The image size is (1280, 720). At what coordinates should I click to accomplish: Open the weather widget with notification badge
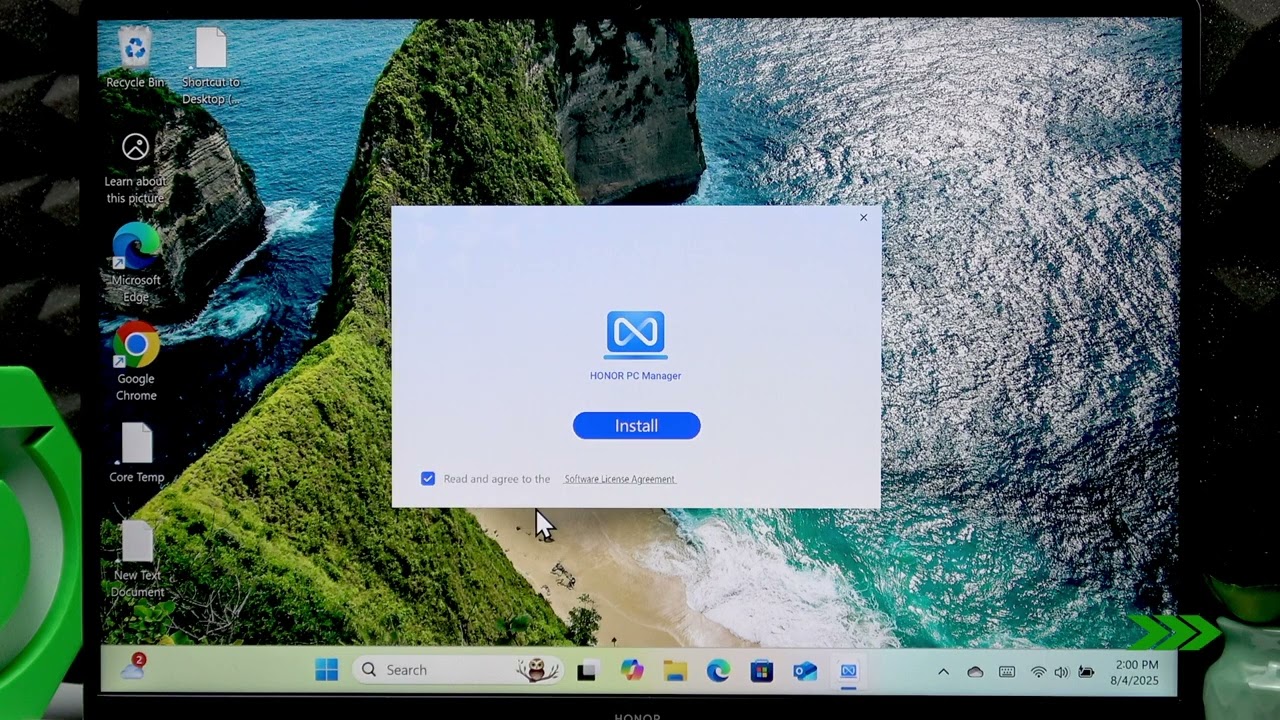pyautogui.click(x=133, y=668)
